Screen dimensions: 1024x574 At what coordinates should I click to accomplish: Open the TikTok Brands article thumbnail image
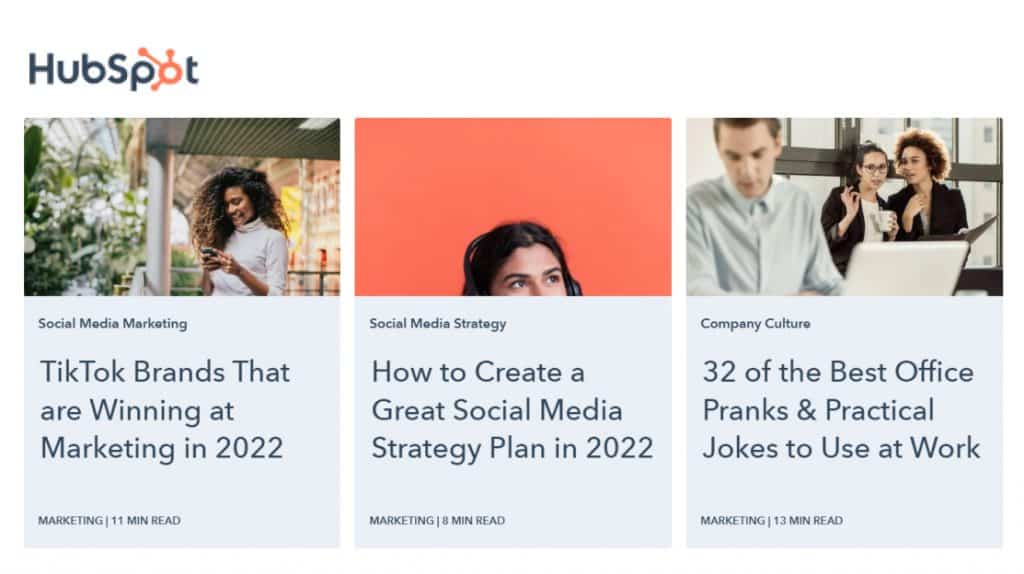pos(182,206)
